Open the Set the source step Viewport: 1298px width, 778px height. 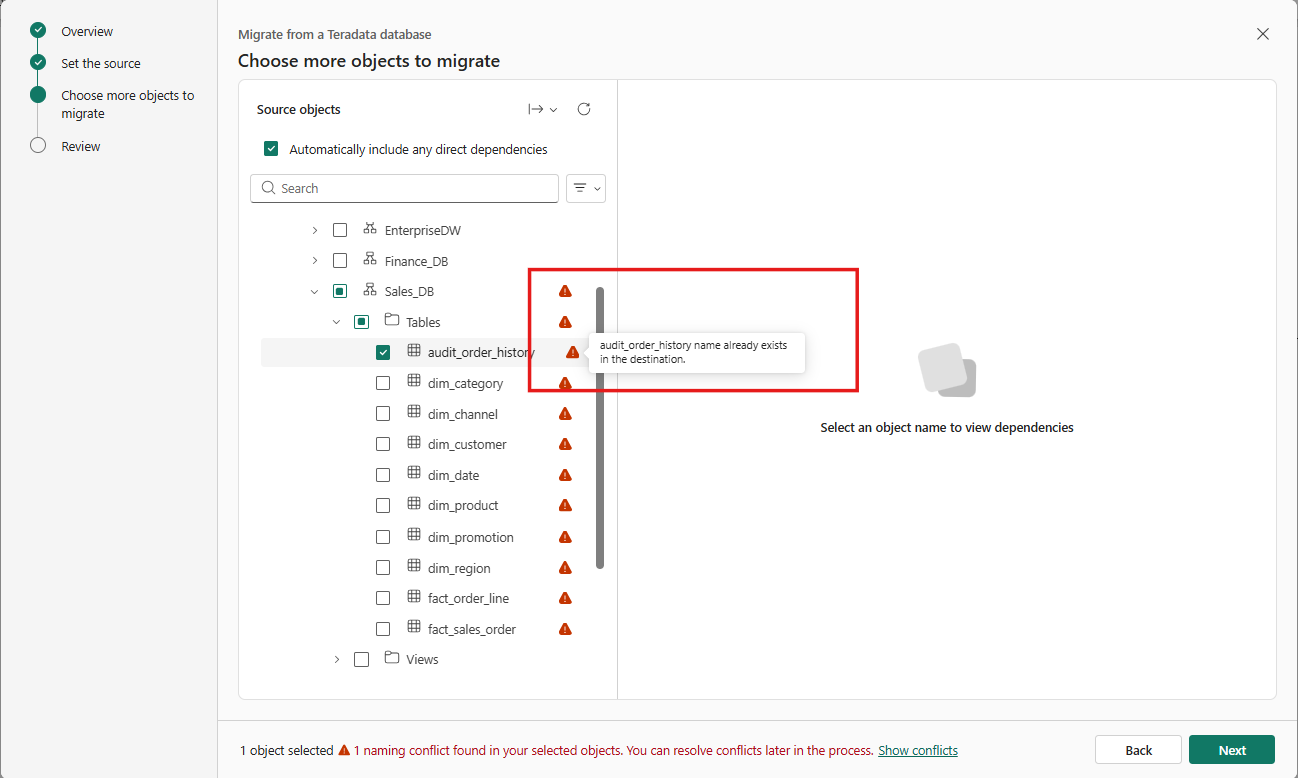(x=101, y=63)
